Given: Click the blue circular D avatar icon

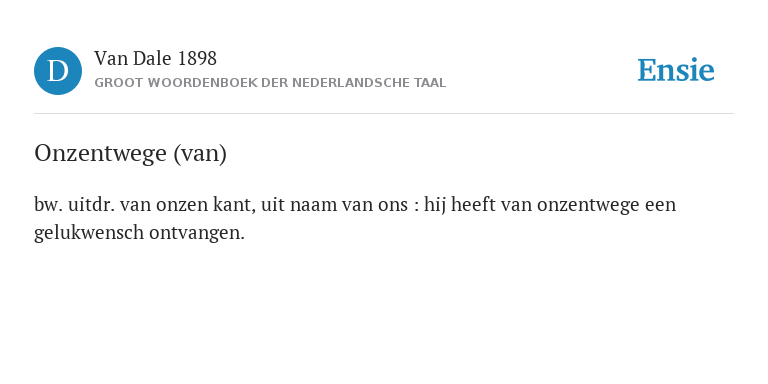Looking at the screenshot, I should [58, 71].
